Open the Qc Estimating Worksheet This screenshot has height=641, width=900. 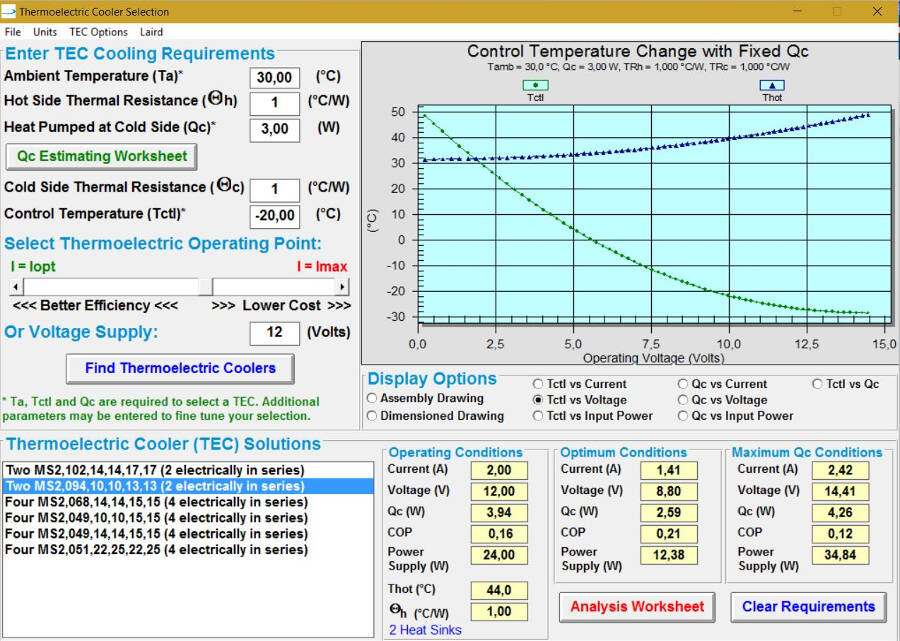point(102,156)
